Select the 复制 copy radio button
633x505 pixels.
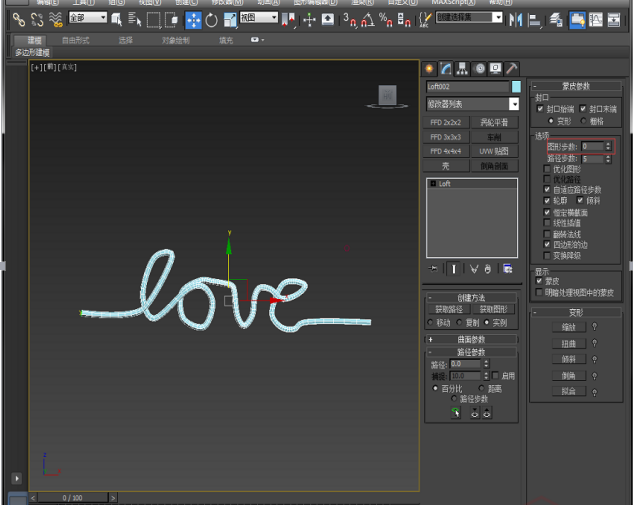459,322
